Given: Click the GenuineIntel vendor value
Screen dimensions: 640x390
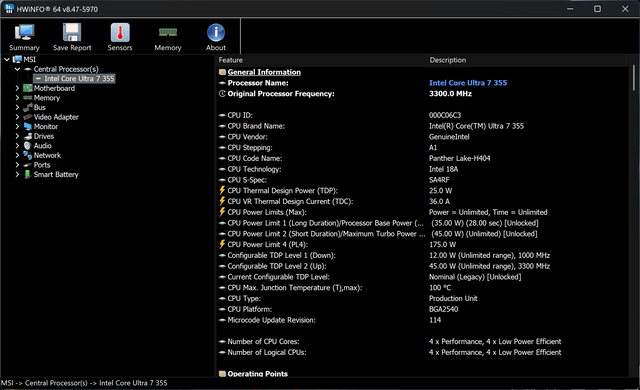Looking at the screenshot, I should [x=449, y=137].
